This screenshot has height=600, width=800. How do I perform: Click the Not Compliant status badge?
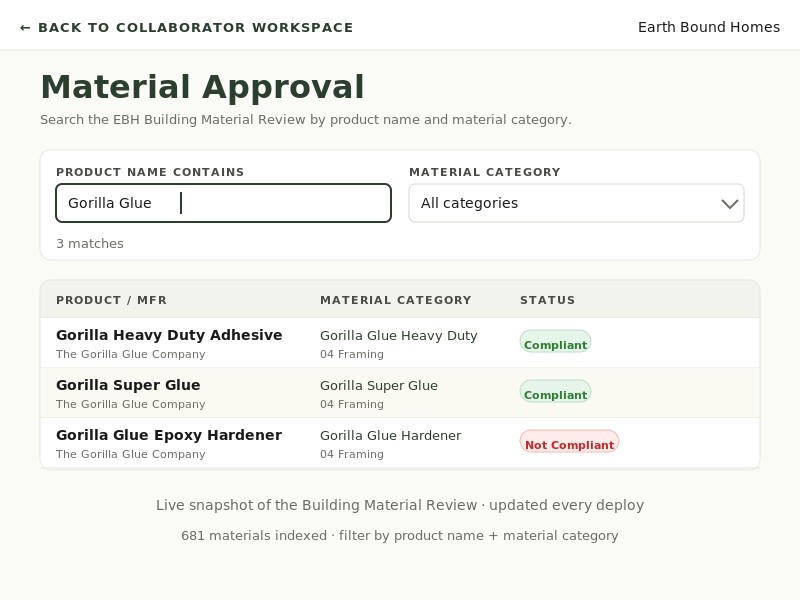[x=569, y=442]
